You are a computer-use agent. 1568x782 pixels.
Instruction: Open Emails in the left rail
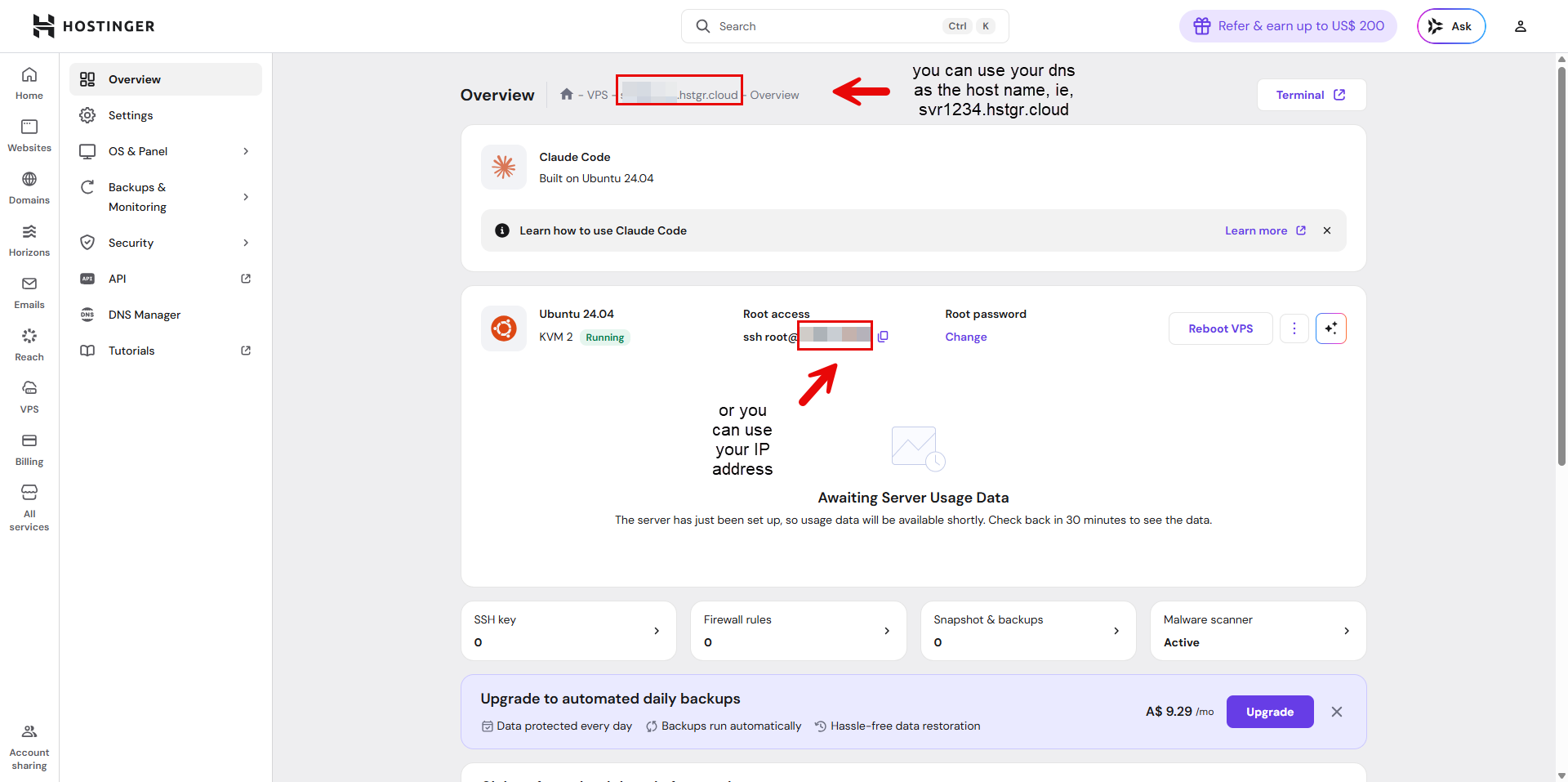point(29,293)
